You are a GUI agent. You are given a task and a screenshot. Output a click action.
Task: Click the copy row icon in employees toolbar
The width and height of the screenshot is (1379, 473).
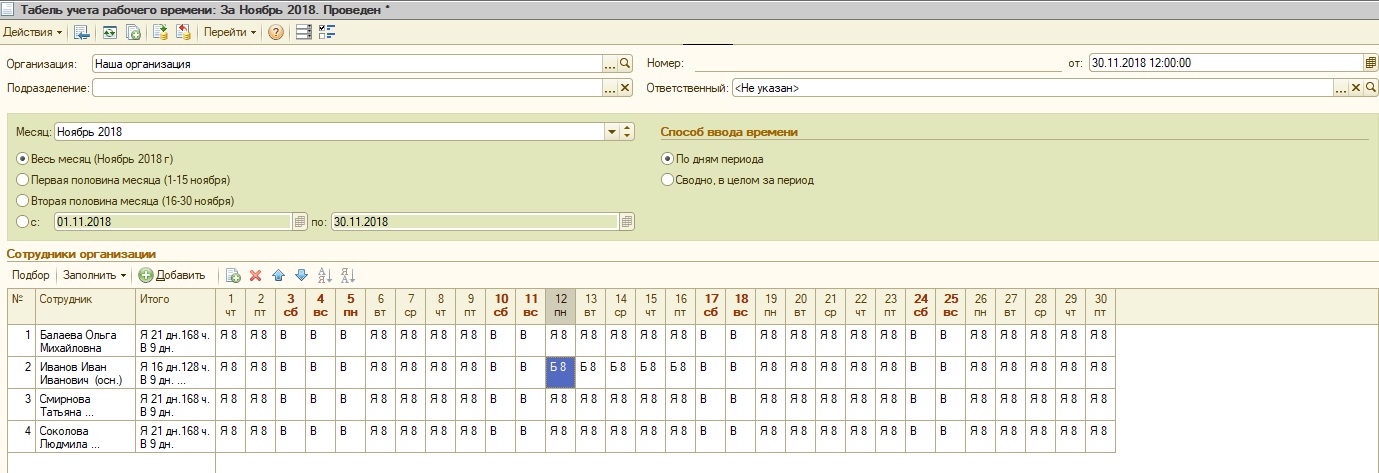(233, 275)
